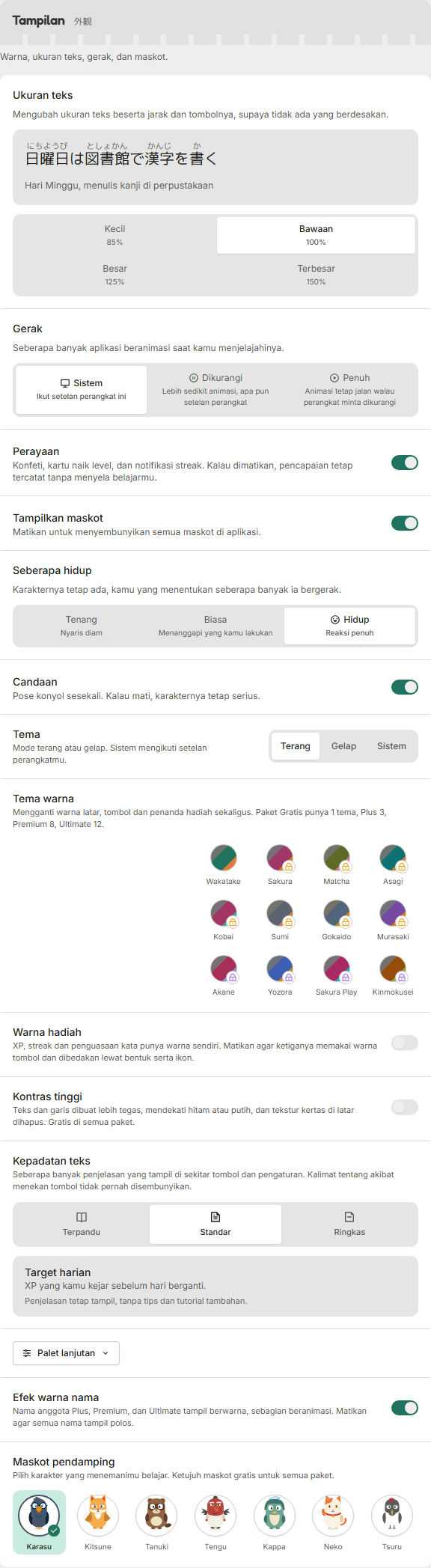Select Sumi color theme
The height and width of the screenshot is (1568, 431).
click(280, 920)
